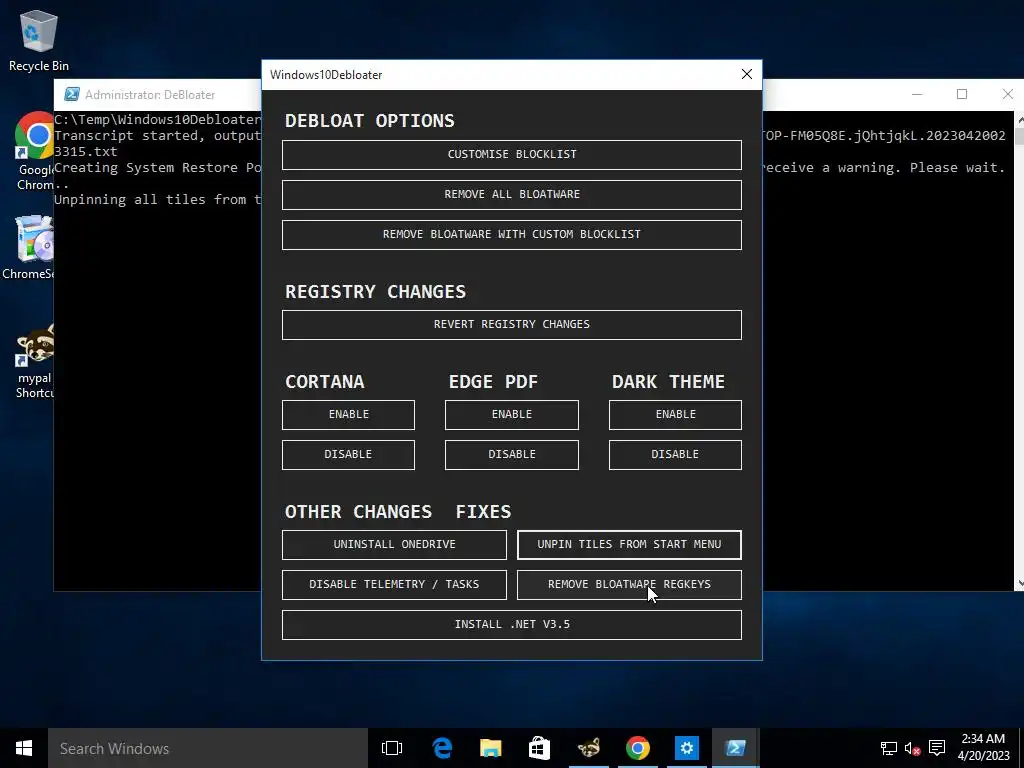The width and height of the screenshot is (1024, 768).
Task: Maximize the Administrator: DeBloater console window
Action: (962, 95)
